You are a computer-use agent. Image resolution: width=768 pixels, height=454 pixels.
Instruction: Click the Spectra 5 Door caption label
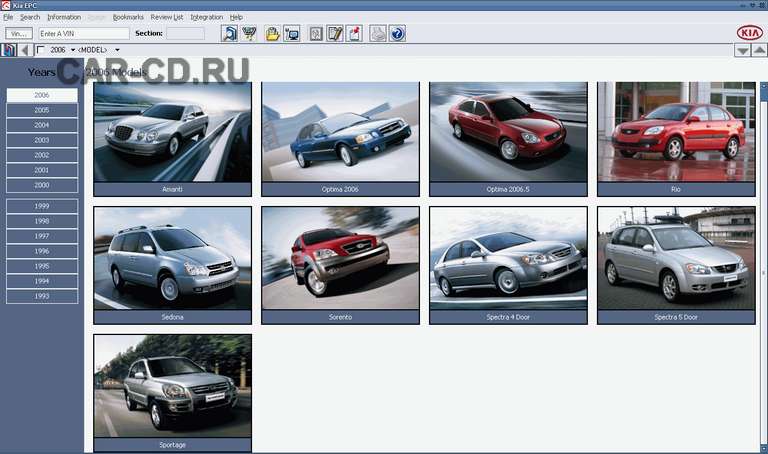676,317
